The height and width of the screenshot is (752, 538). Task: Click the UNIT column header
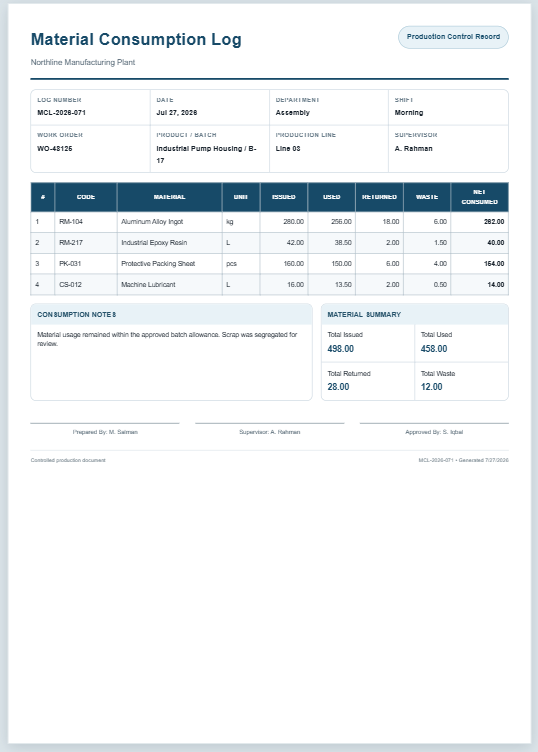241,197
